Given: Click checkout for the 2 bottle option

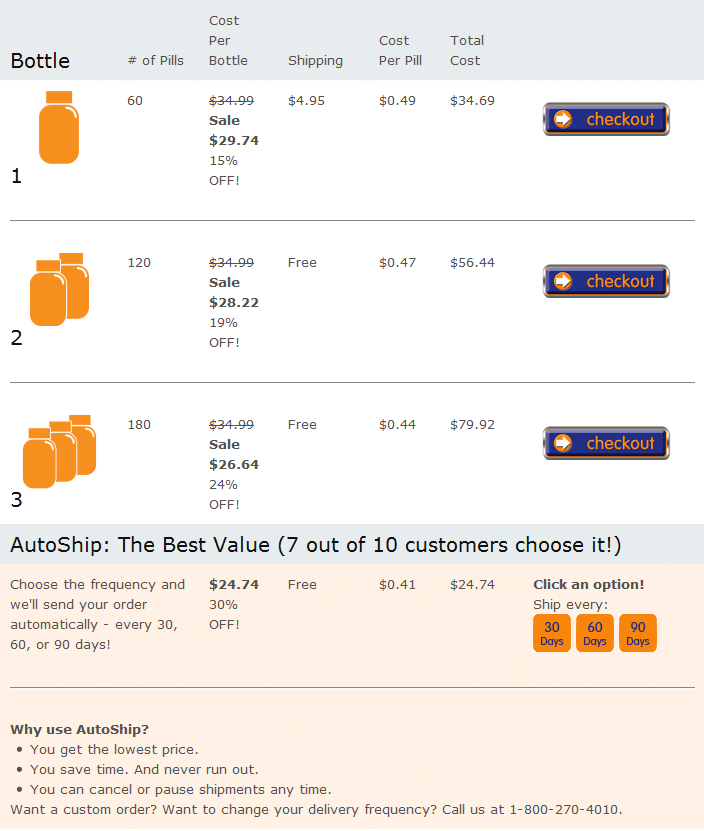Looking at the screenshot, I should tap(606, 281).
